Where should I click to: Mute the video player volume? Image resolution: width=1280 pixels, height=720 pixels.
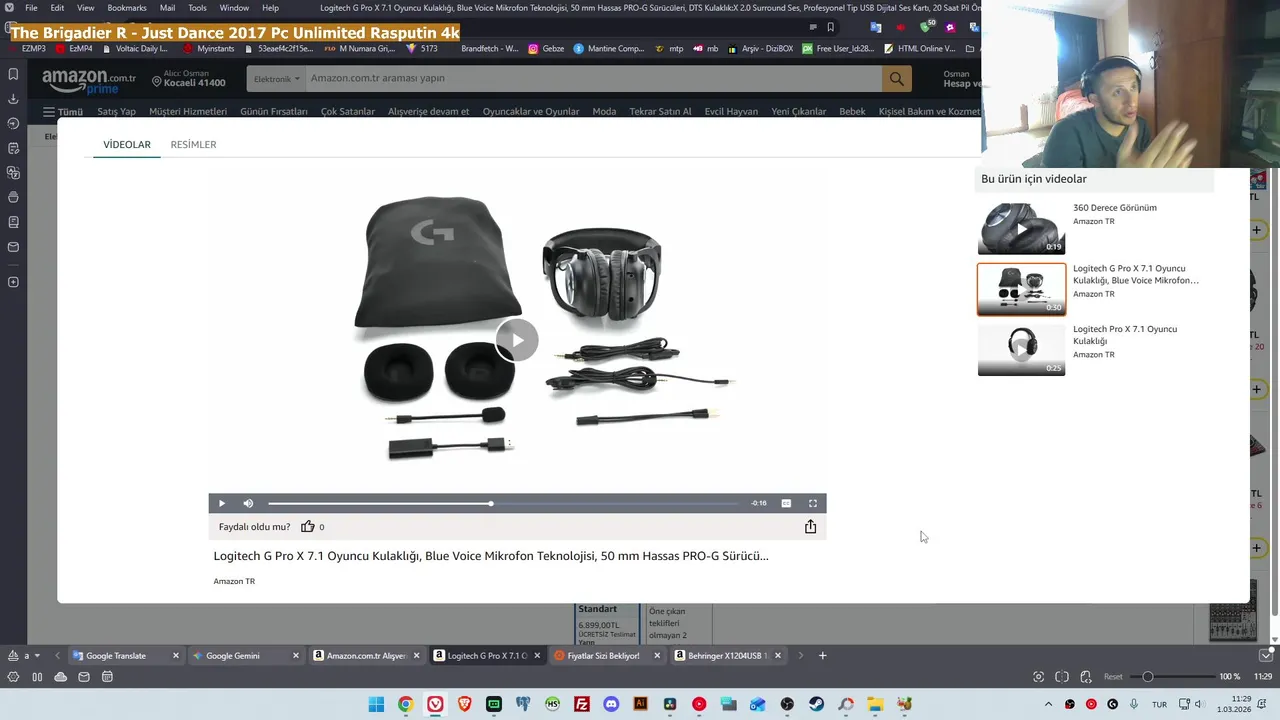[248, 503]
